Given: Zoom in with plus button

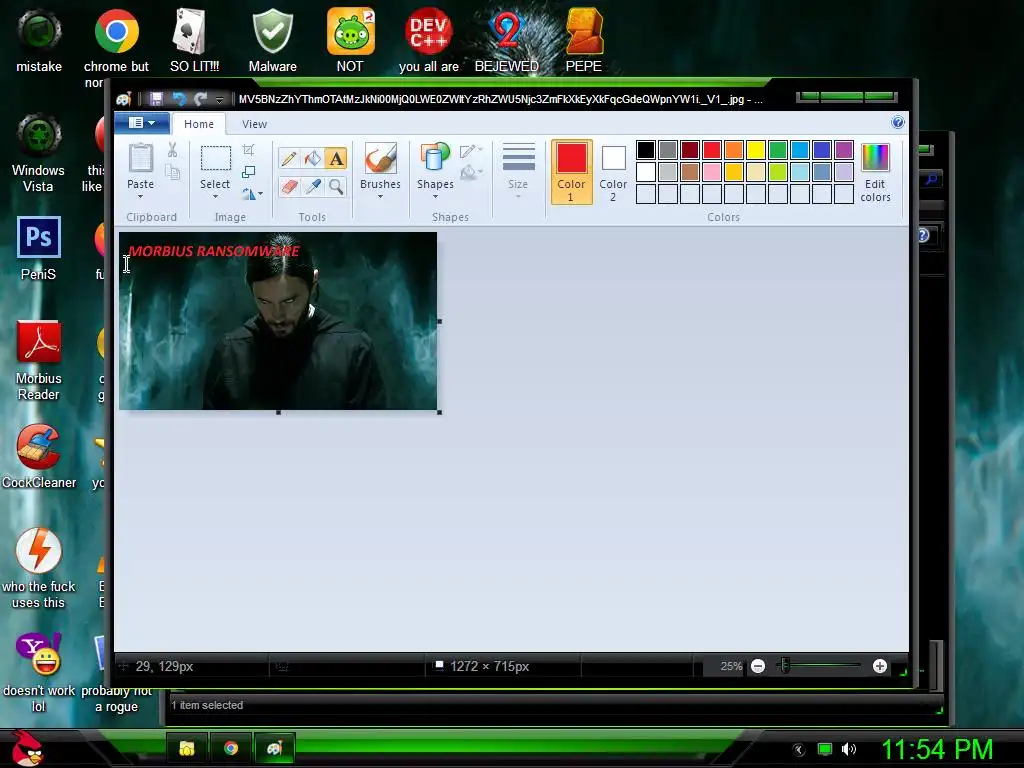Looking at the screenshot, I should pos(880,666).
